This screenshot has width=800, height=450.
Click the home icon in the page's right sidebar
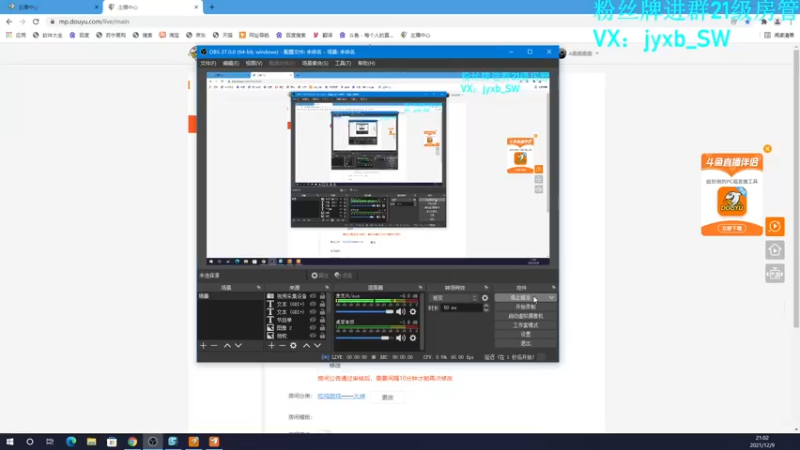point(774,250)
